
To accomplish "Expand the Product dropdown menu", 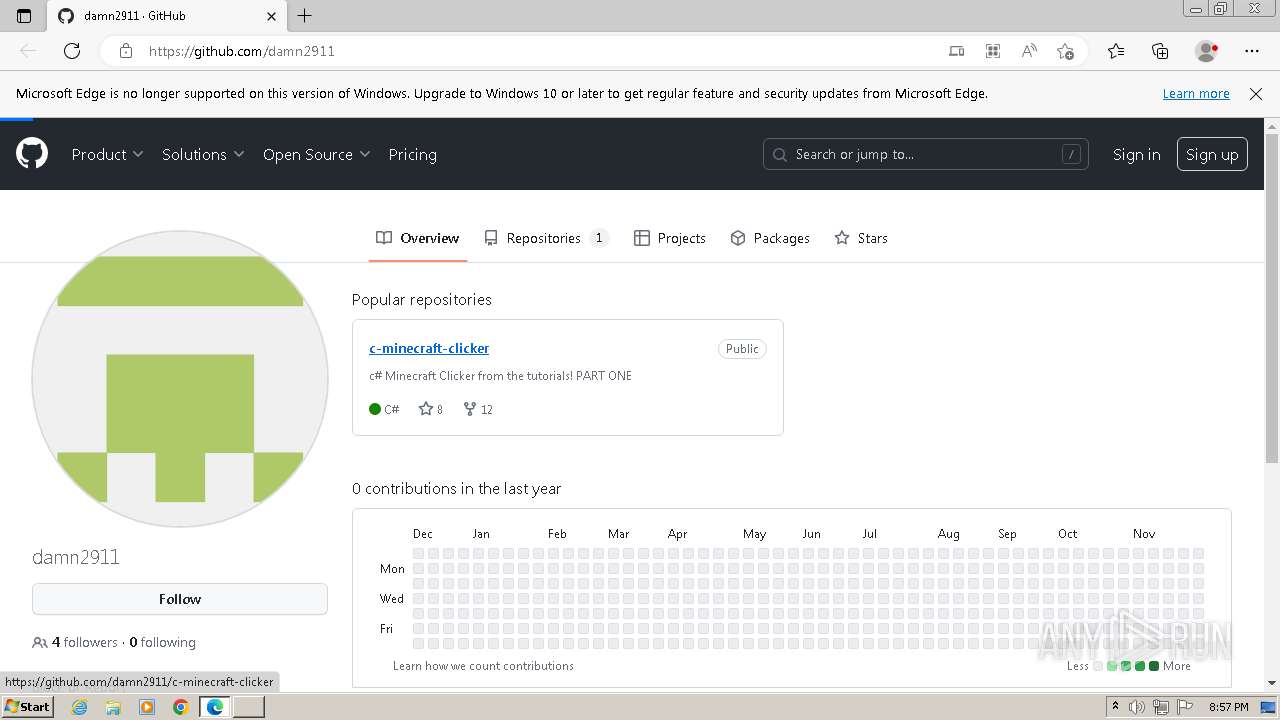I will coord(107,154).
